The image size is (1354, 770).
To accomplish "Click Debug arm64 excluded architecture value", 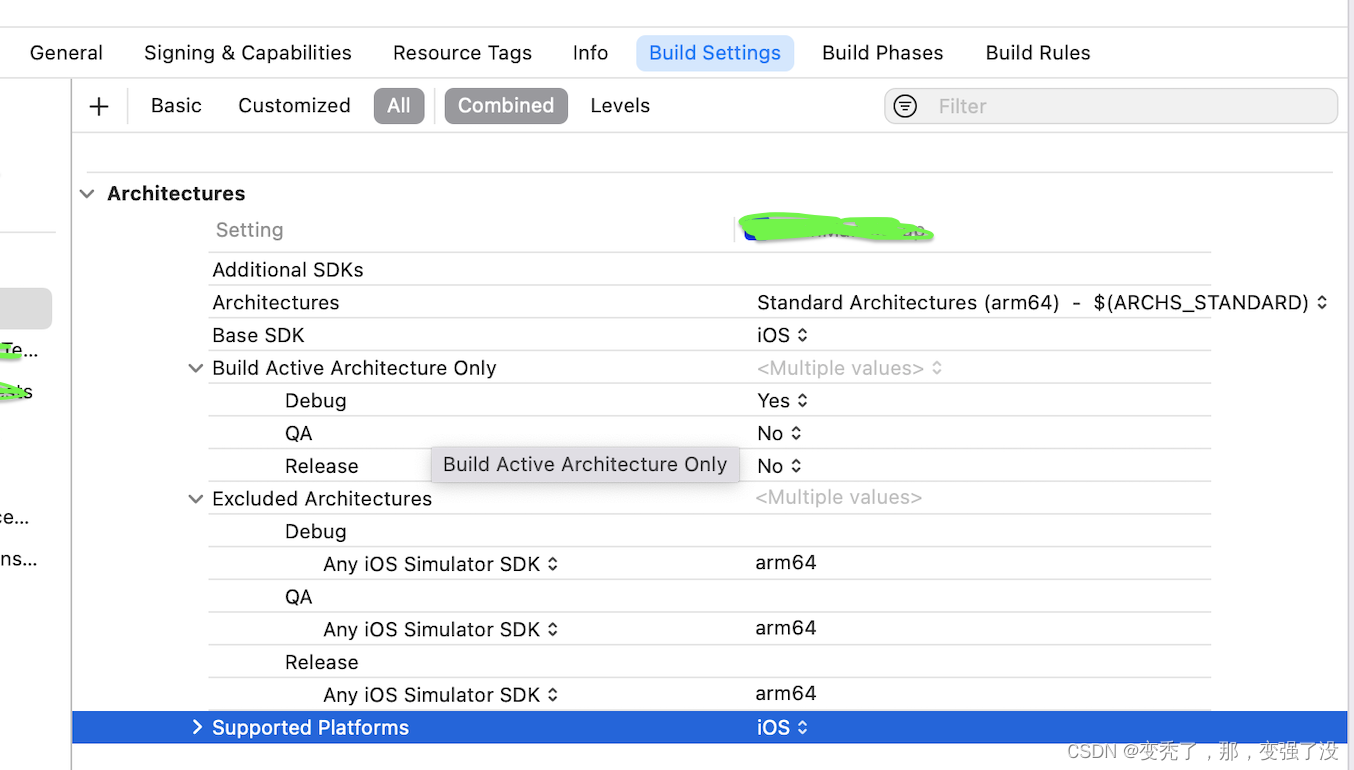I will (x=786, y=563).
